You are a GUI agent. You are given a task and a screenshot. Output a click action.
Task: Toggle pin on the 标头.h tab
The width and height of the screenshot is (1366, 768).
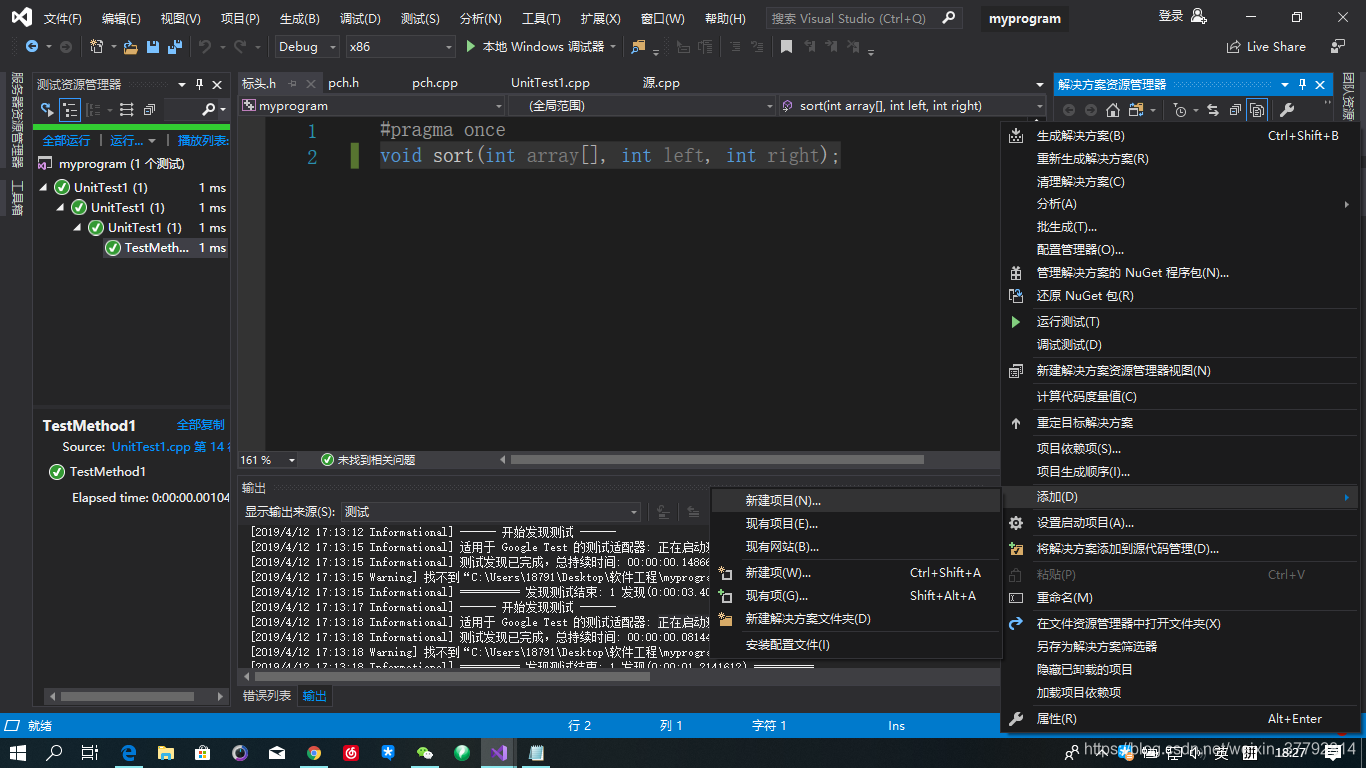(293, 83)
